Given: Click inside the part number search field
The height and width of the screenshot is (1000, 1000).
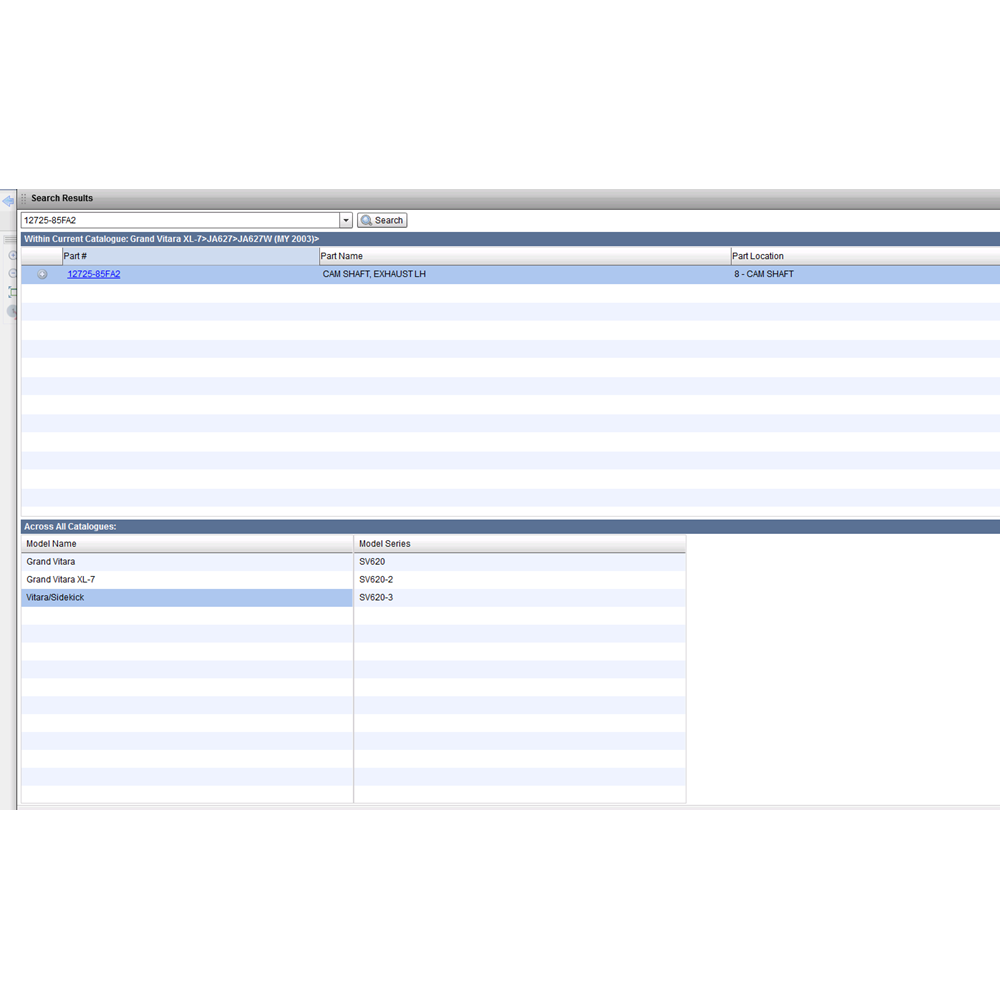Looking at the screenshot, I should tap(180, 220).
